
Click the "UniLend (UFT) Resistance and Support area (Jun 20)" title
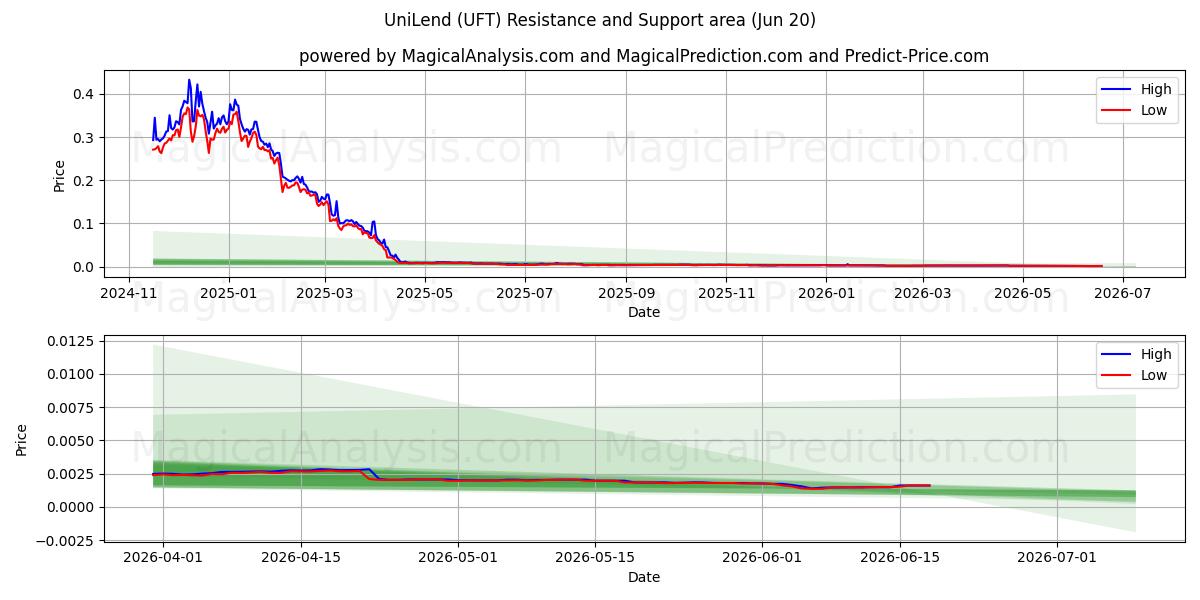coord(600,20)
